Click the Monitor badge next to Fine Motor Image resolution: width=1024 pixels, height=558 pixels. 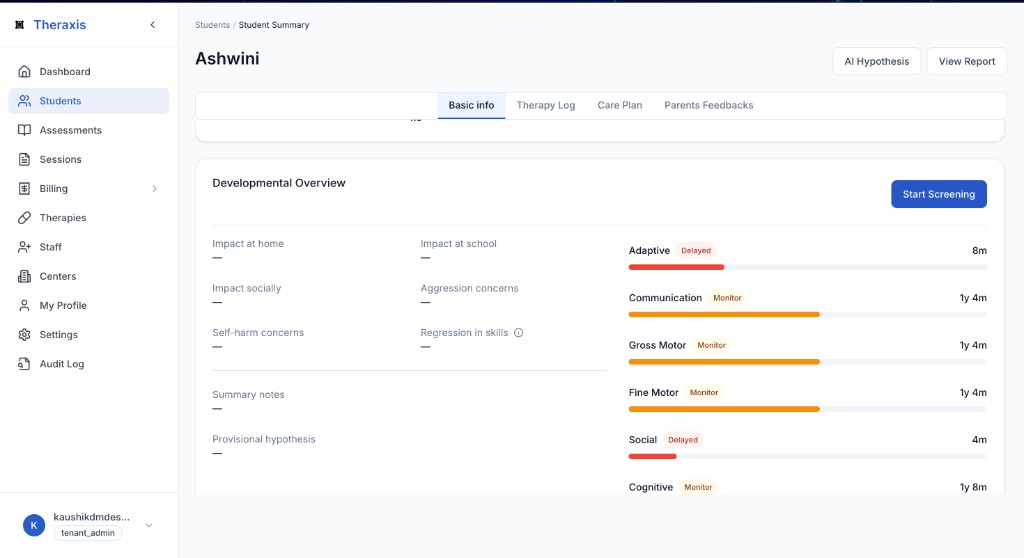[x=704, y=393]
